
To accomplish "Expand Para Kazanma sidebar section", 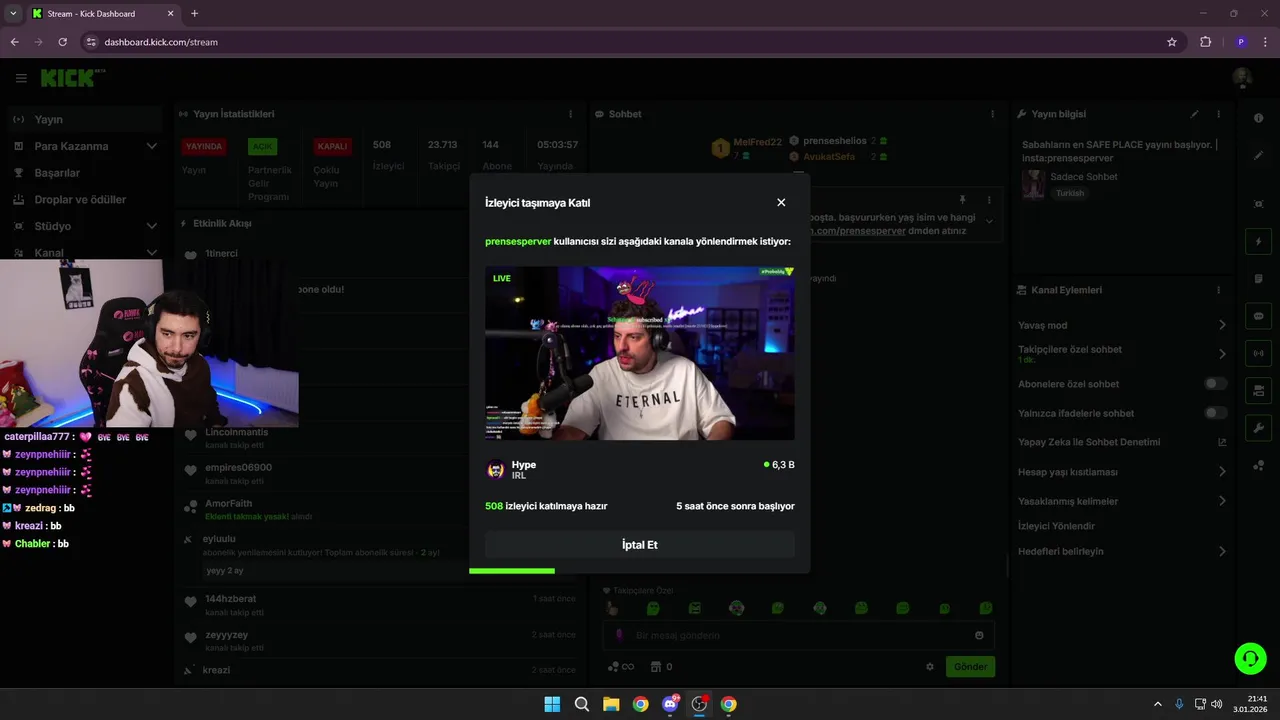I will tap(151, 146).
